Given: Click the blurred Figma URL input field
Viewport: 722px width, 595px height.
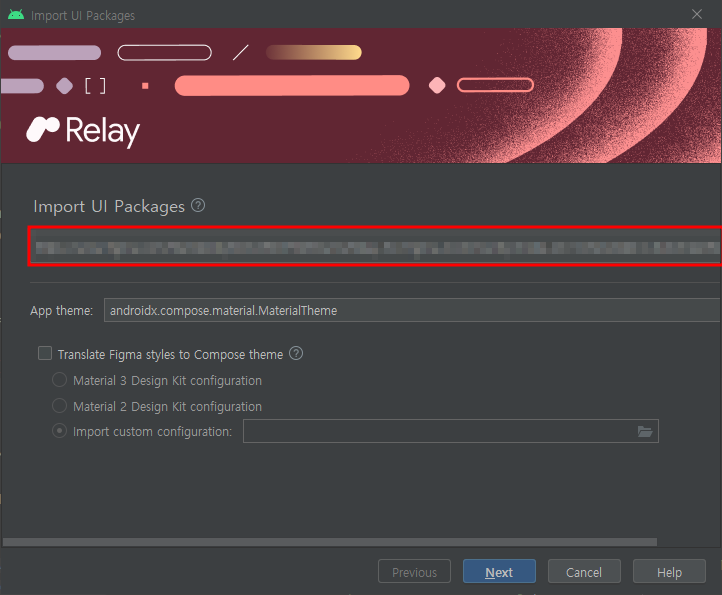Looking at the screenshot, I should point(375,246).
